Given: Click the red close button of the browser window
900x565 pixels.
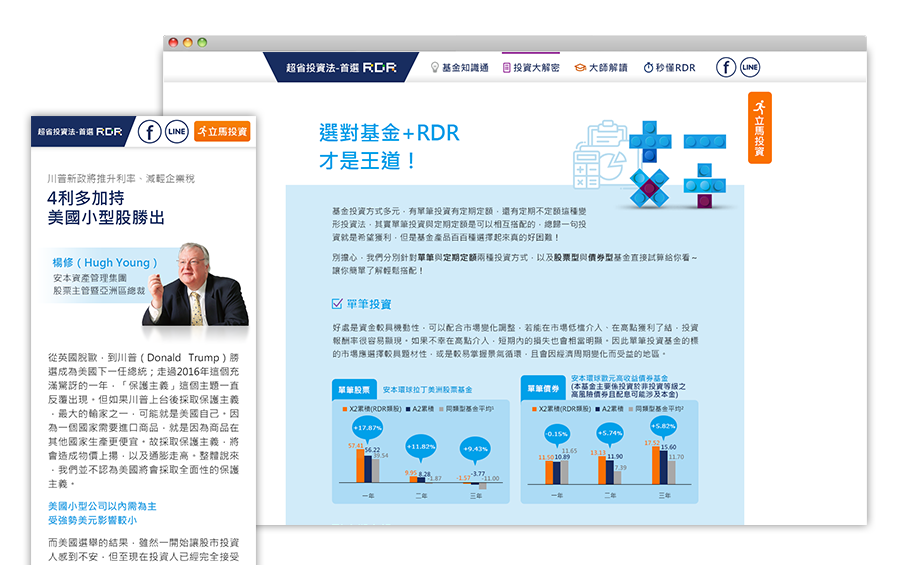Looking at the screenshot, I should coord(173,42).
